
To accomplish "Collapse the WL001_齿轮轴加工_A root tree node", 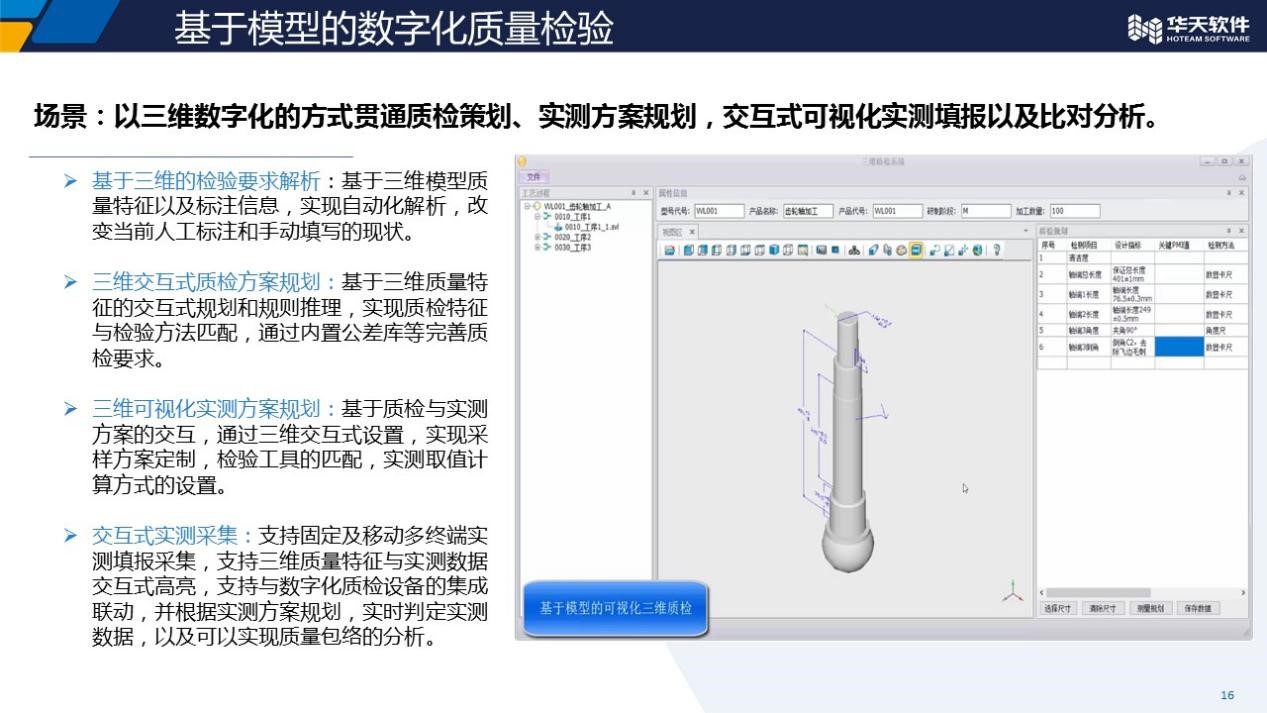I will [527, 207].
